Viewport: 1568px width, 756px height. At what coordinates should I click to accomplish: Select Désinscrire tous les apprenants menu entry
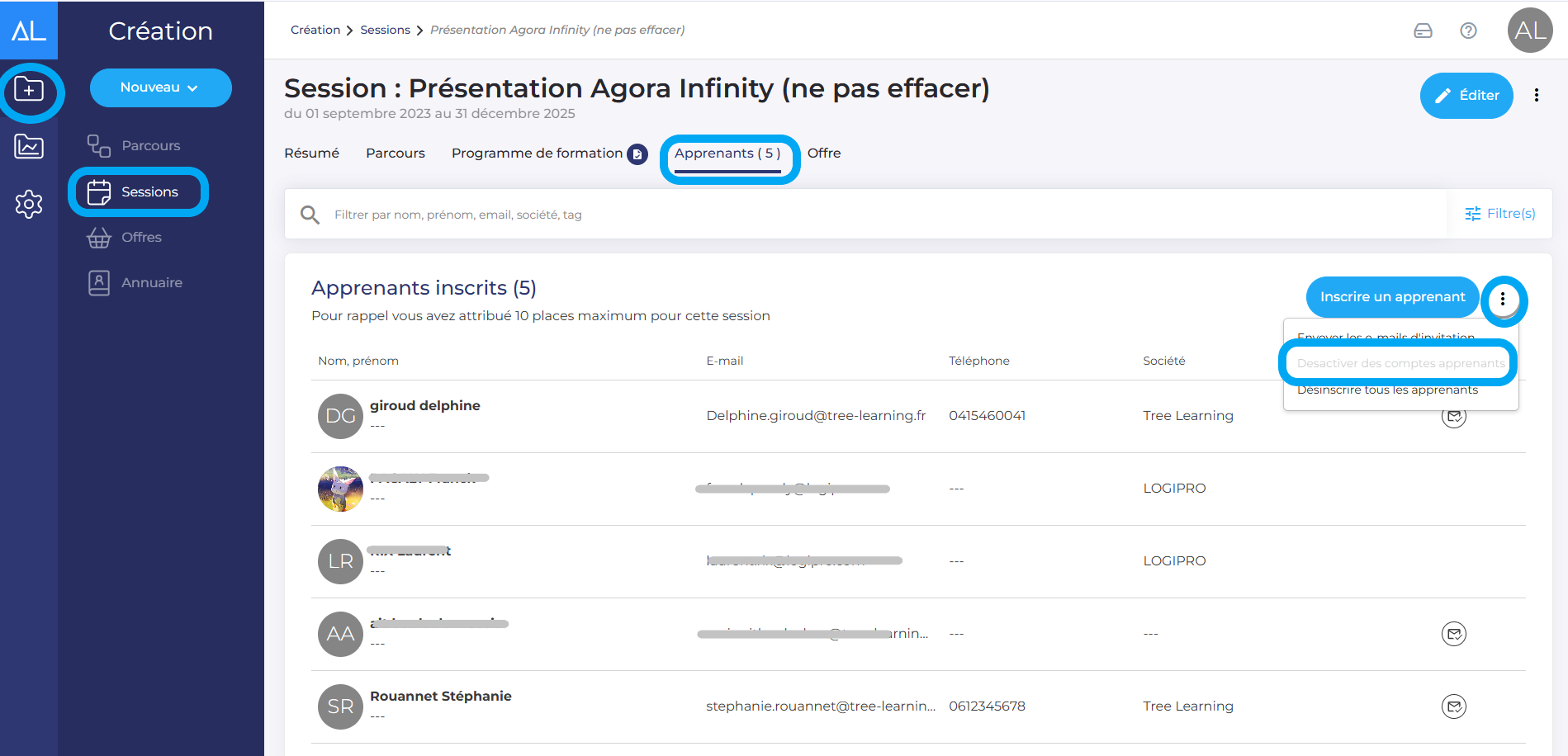1387,390
